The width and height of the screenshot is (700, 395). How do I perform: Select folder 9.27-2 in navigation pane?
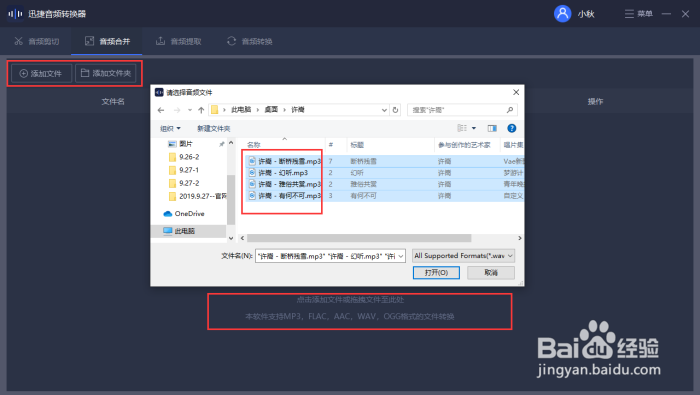tap(189, 183)
